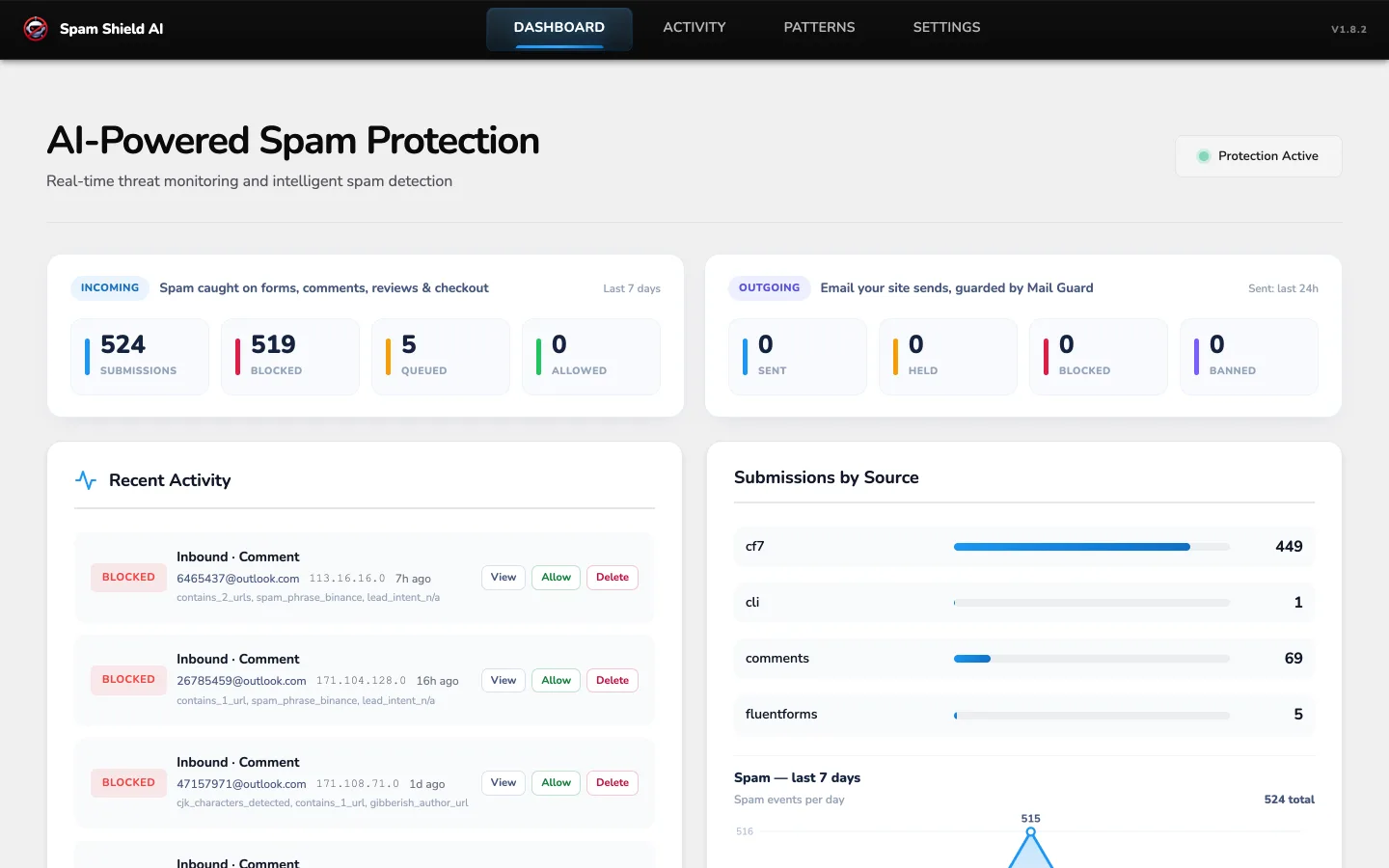This screenshot has height=868, width=1389.
Task: Allow the comment from 26785459@outlook.com
Action: coord(557,681)
